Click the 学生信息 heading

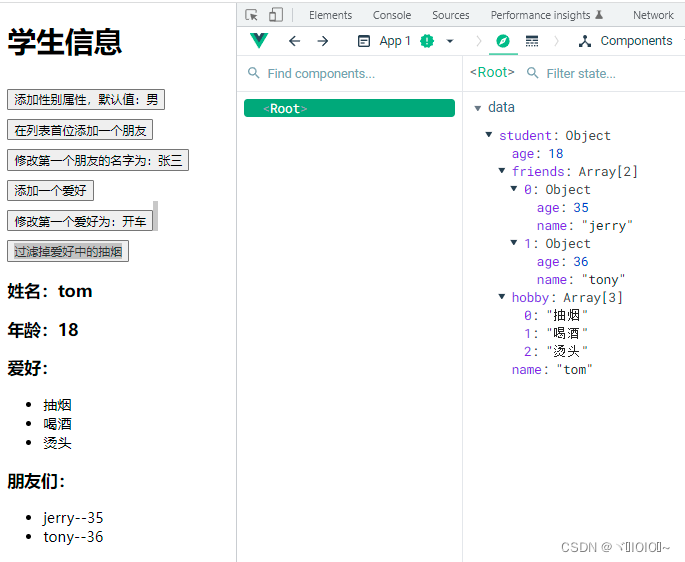(x=65, y=42)
